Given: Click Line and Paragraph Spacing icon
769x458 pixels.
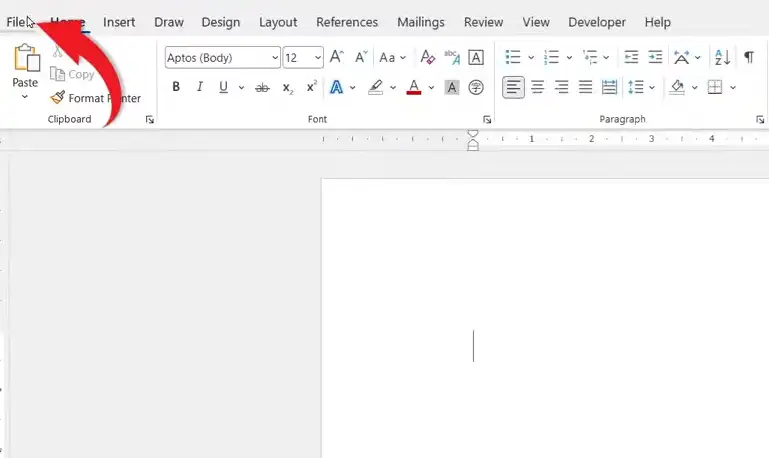Looking at the screenshot, I should pos(636,87).
